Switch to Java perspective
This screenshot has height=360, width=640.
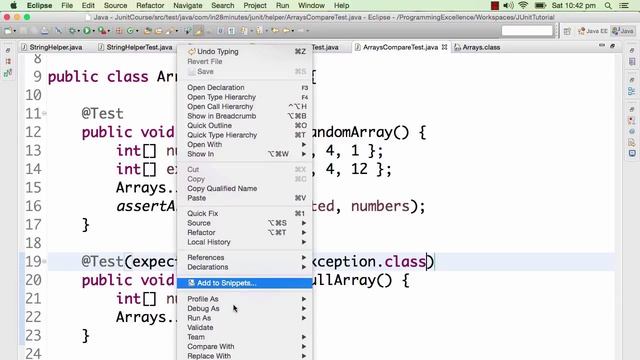pyautogui.click(x=623, y=31)
